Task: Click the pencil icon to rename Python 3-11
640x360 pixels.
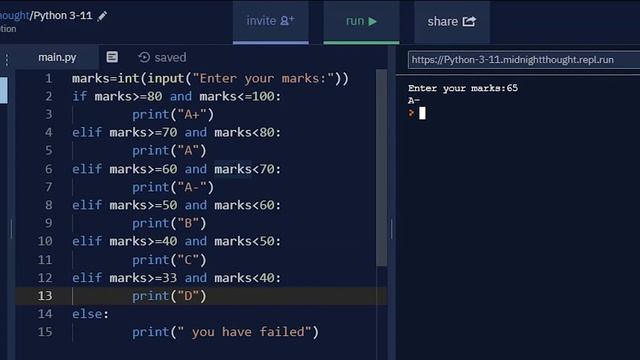Action: 102,16
